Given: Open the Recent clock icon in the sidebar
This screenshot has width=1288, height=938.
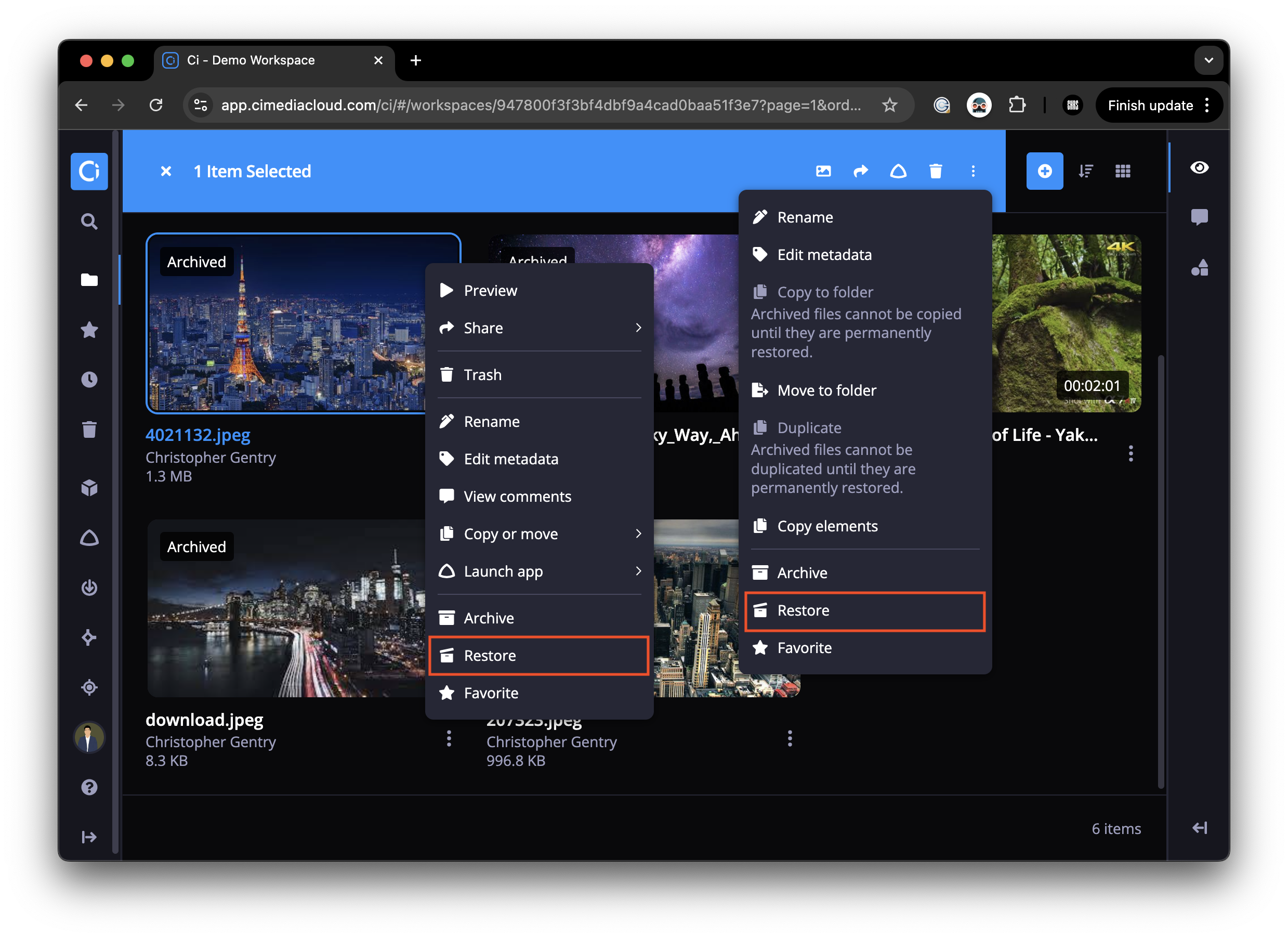Looking at the screenshot, I should click(x=89, y=380).
